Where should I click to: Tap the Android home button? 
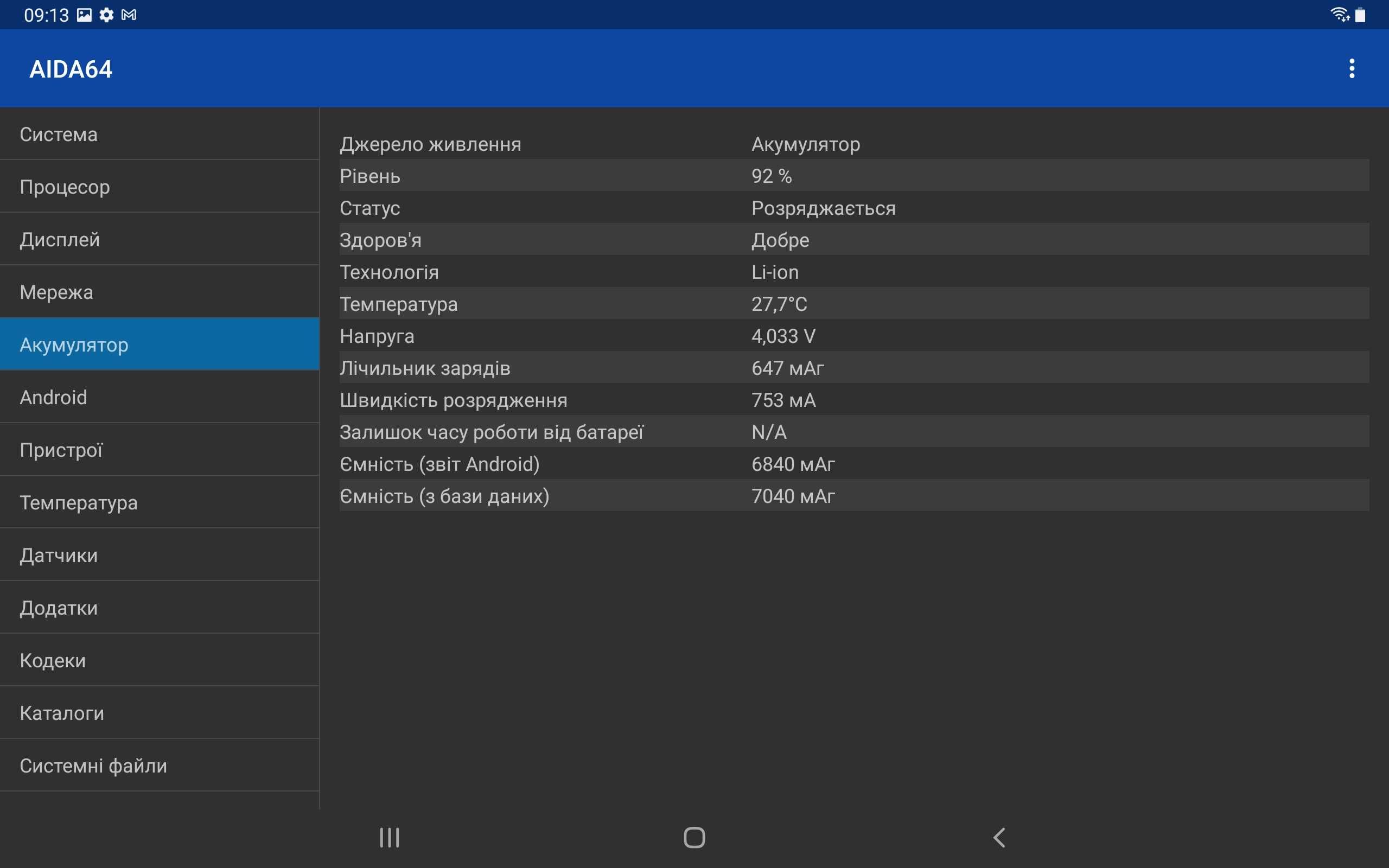[x=694, y=838]
